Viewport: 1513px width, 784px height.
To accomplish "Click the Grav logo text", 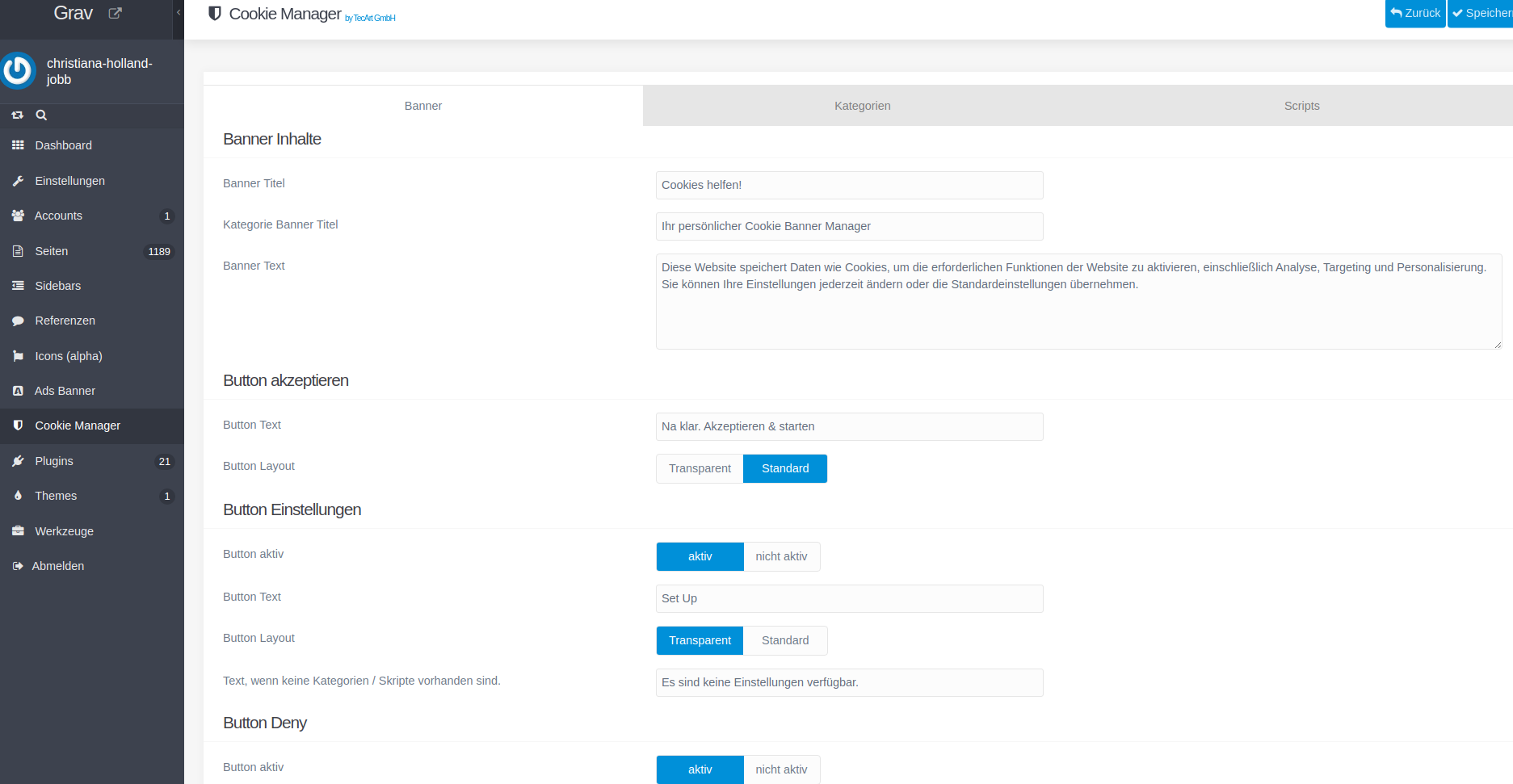I will point(74,13).
